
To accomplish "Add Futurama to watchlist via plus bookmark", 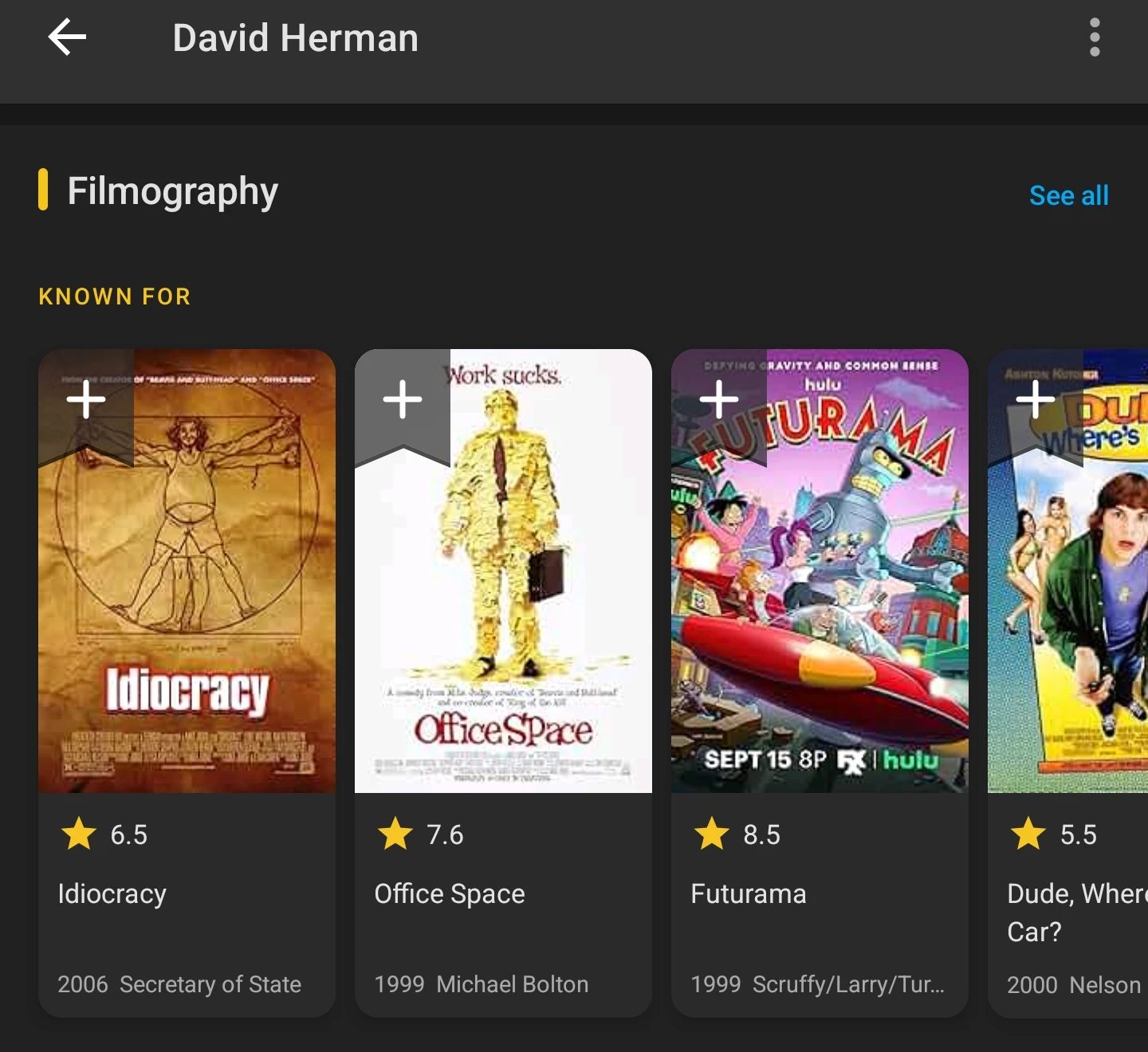I will tap(719, 400).
